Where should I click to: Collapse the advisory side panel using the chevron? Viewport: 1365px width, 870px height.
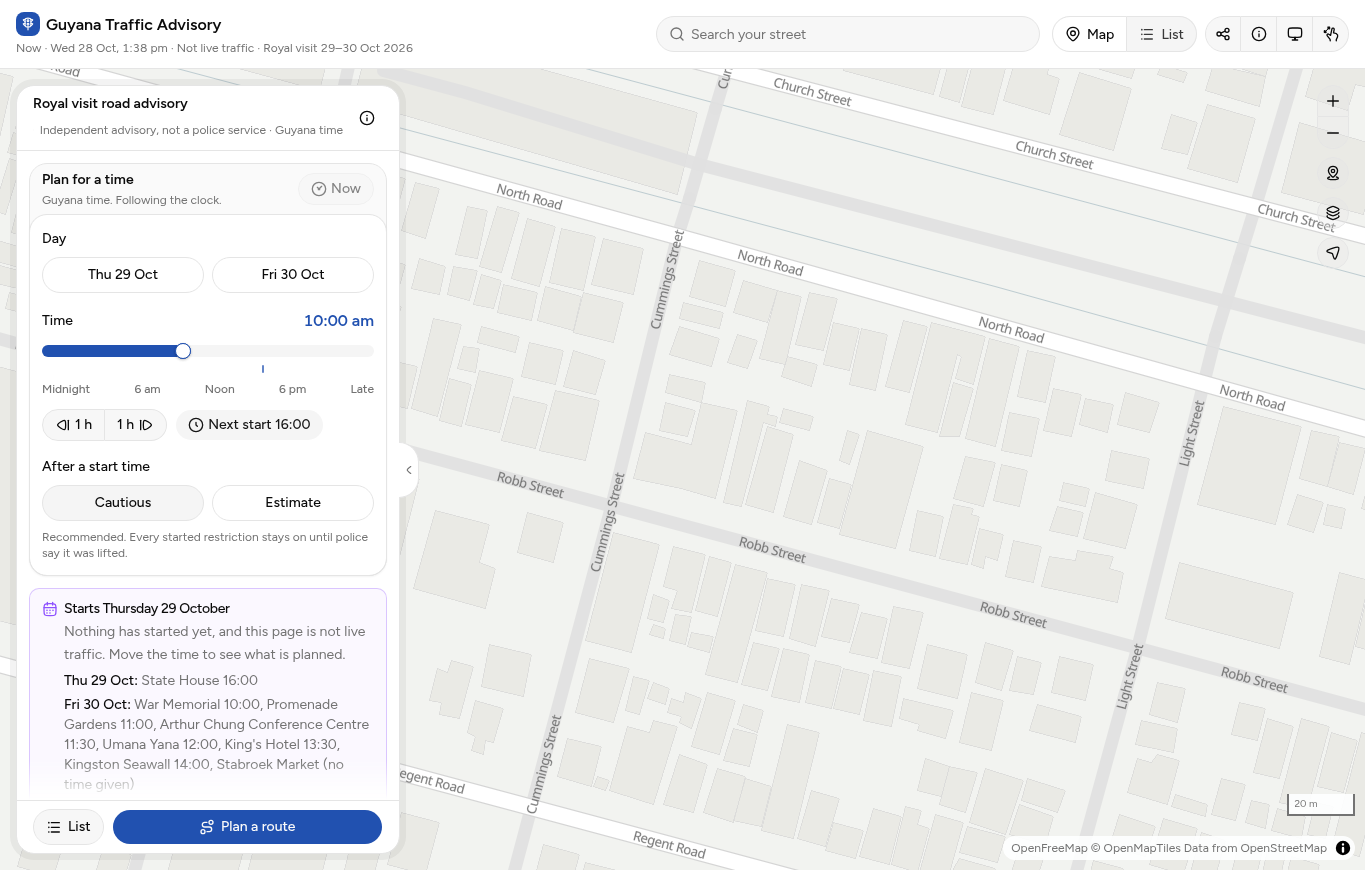point(408,470)
